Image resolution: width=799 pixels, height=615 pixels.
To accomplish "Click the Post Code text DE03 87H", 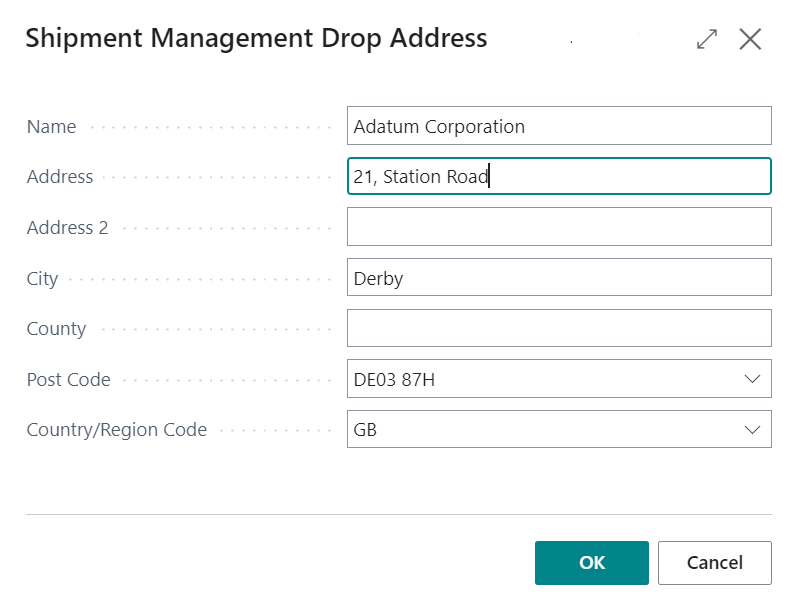I will [x=394, y=380].
